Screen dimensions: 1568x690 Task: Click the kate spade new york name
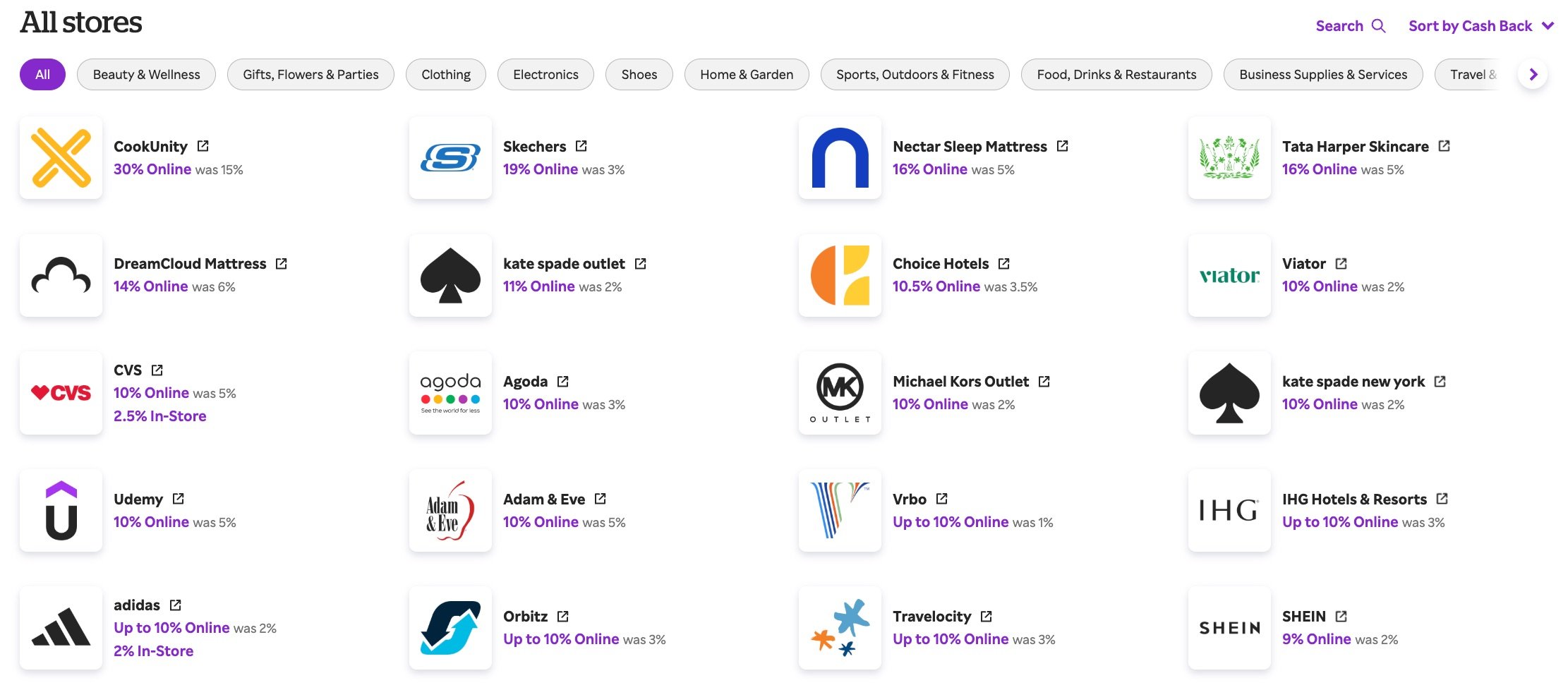point(1353,381)
